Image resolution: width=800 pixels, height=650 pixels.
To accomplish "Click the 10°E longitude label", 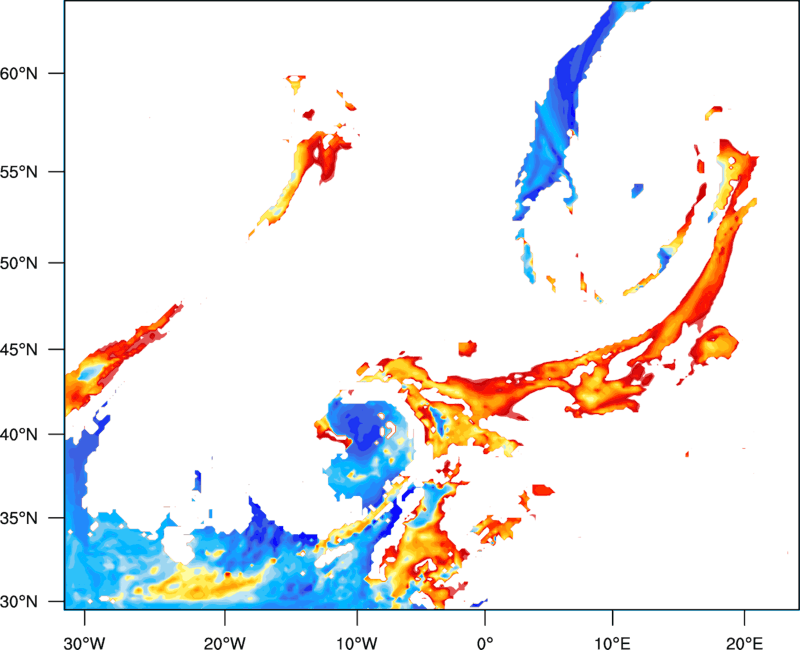I will [x=613, y=643].
